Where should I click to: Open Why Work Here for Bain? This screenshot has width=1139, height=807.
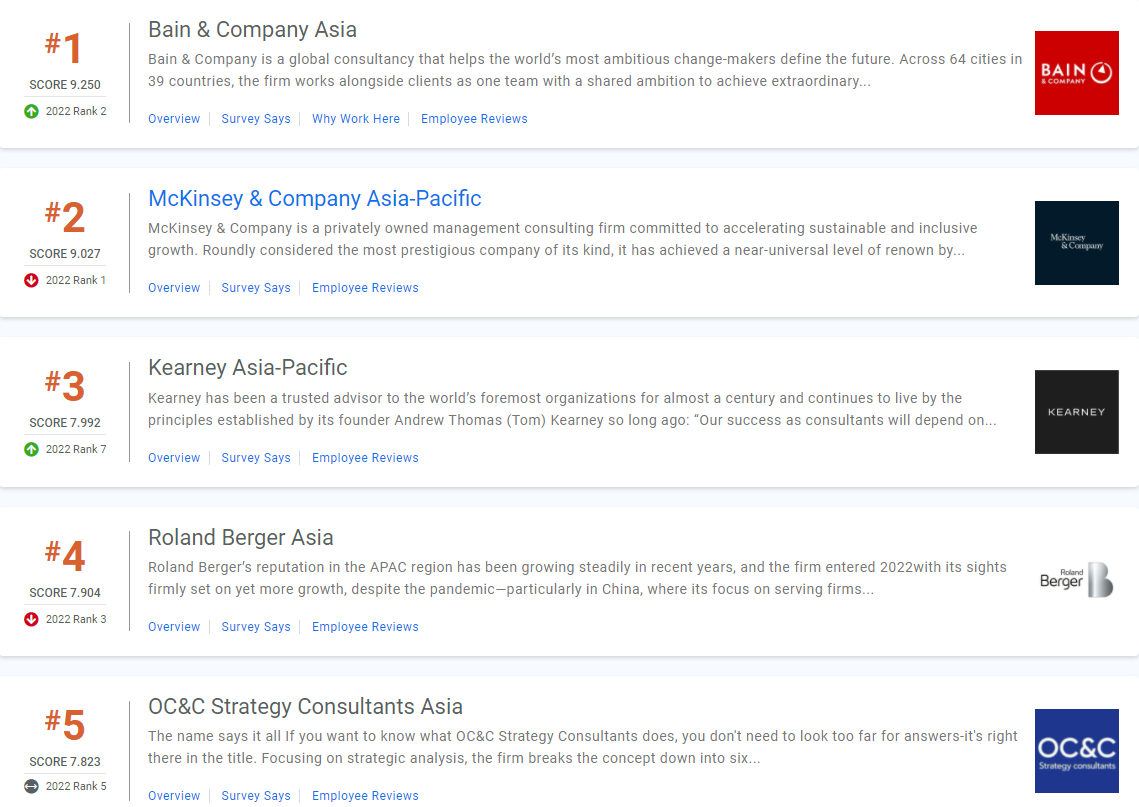[356, 118]
